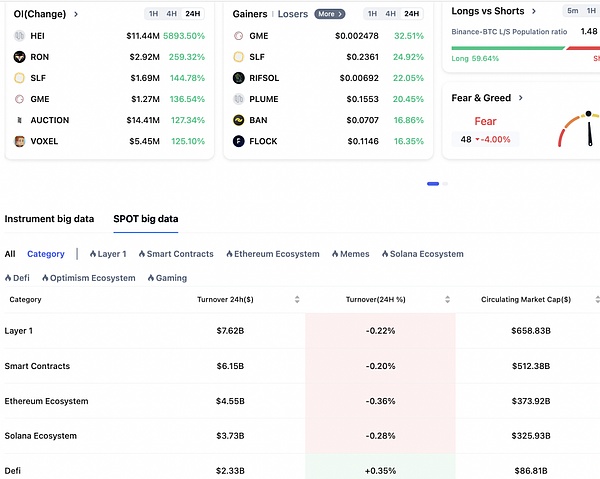Click the SLF coin icon in Gainers list
Image resolution: width=600 pixels, height=479 pixels.
tap(238, 57)
